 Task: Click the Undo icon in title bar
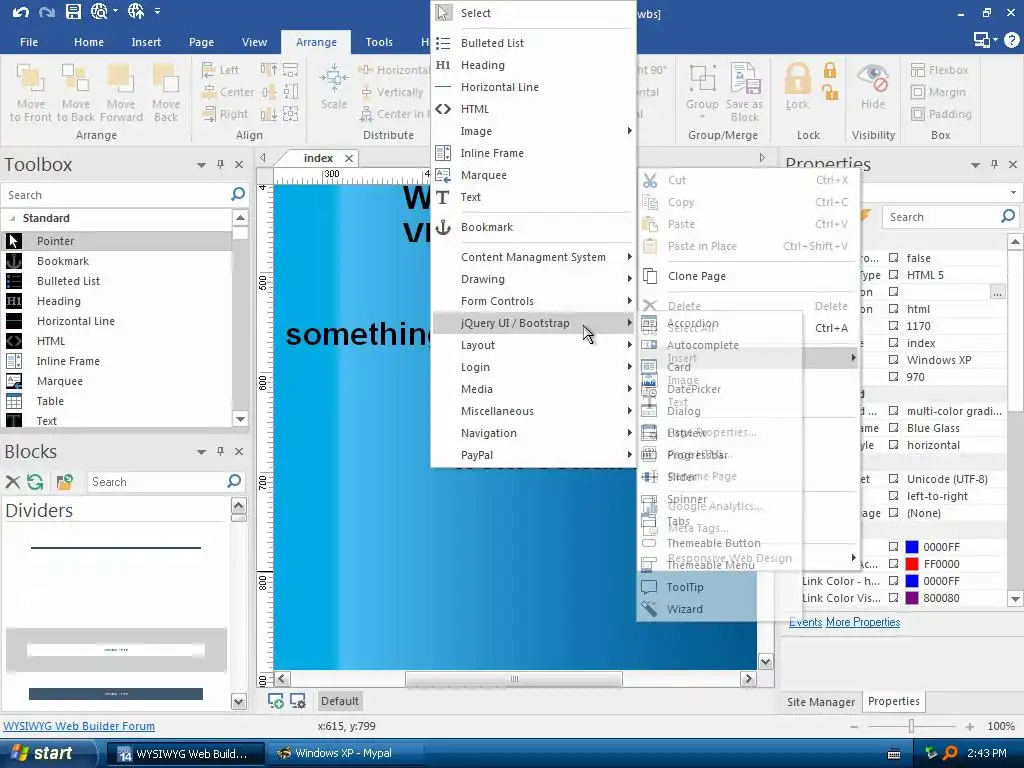click(x=20, y=12)
